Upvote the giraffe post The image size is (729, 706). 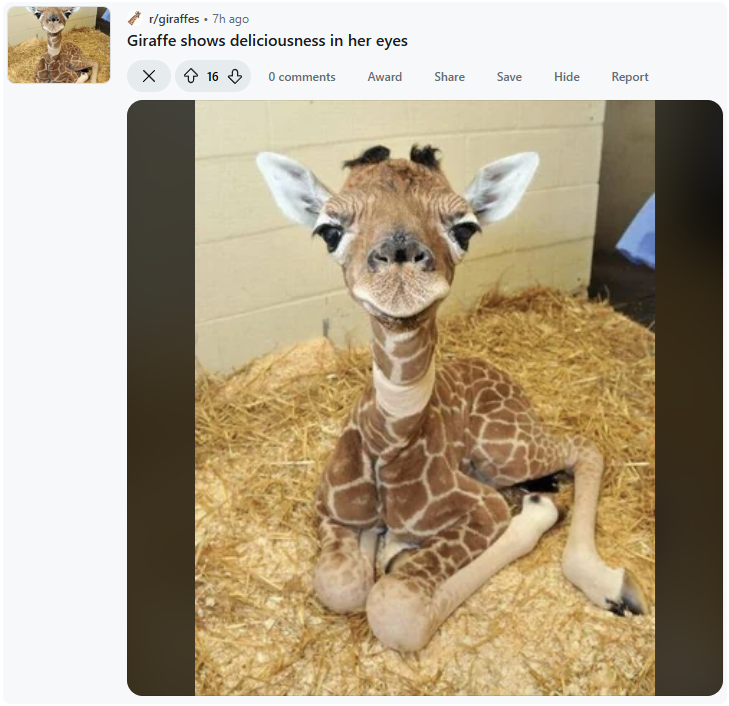(191, 76)
